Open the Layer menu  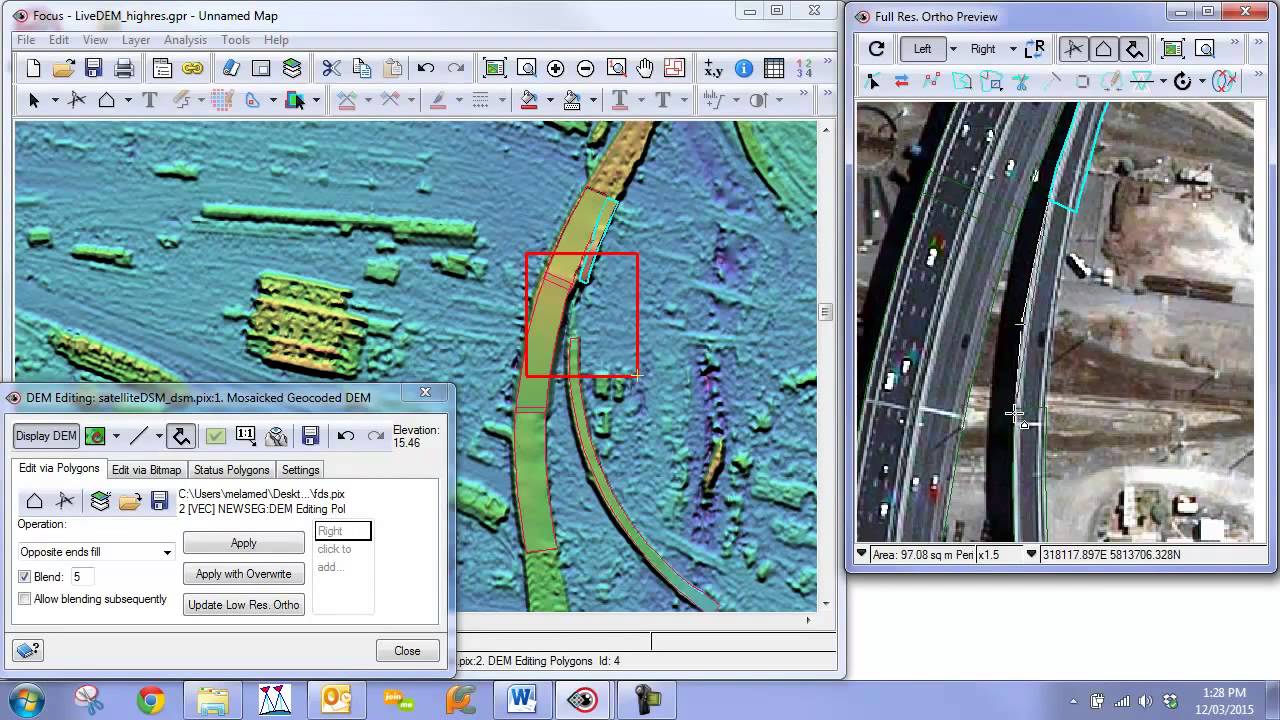click(x=136, y=40)
